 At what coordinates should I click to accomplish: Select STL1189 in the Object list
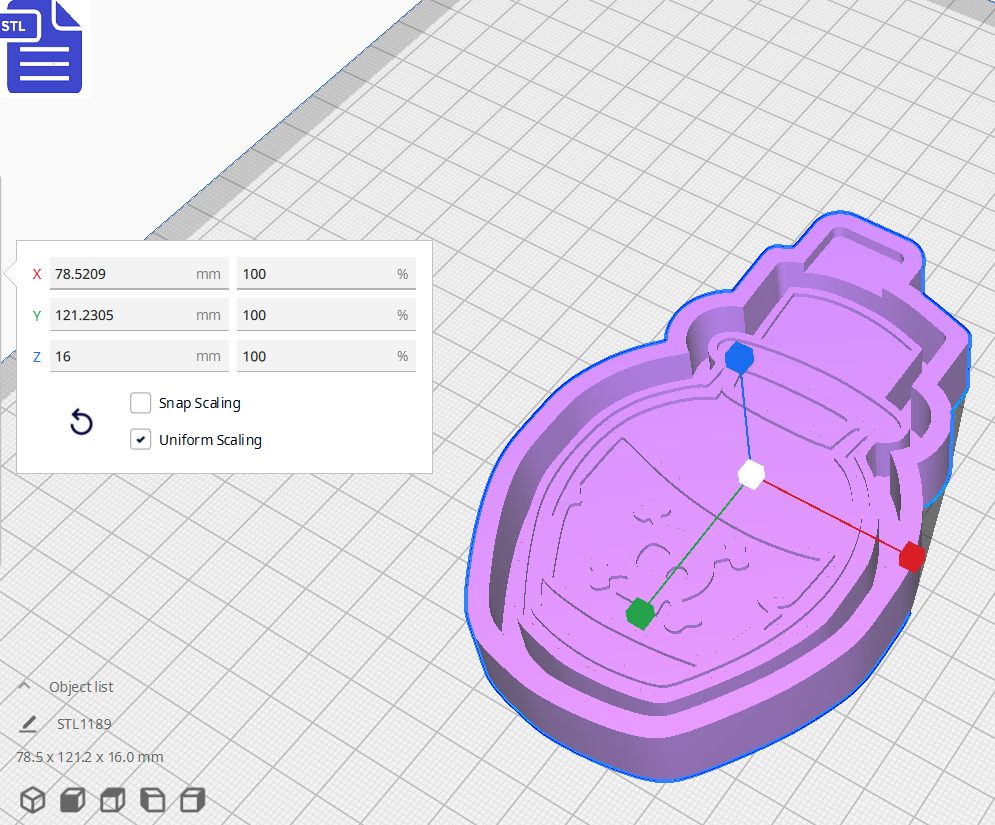tap(85, 723)
